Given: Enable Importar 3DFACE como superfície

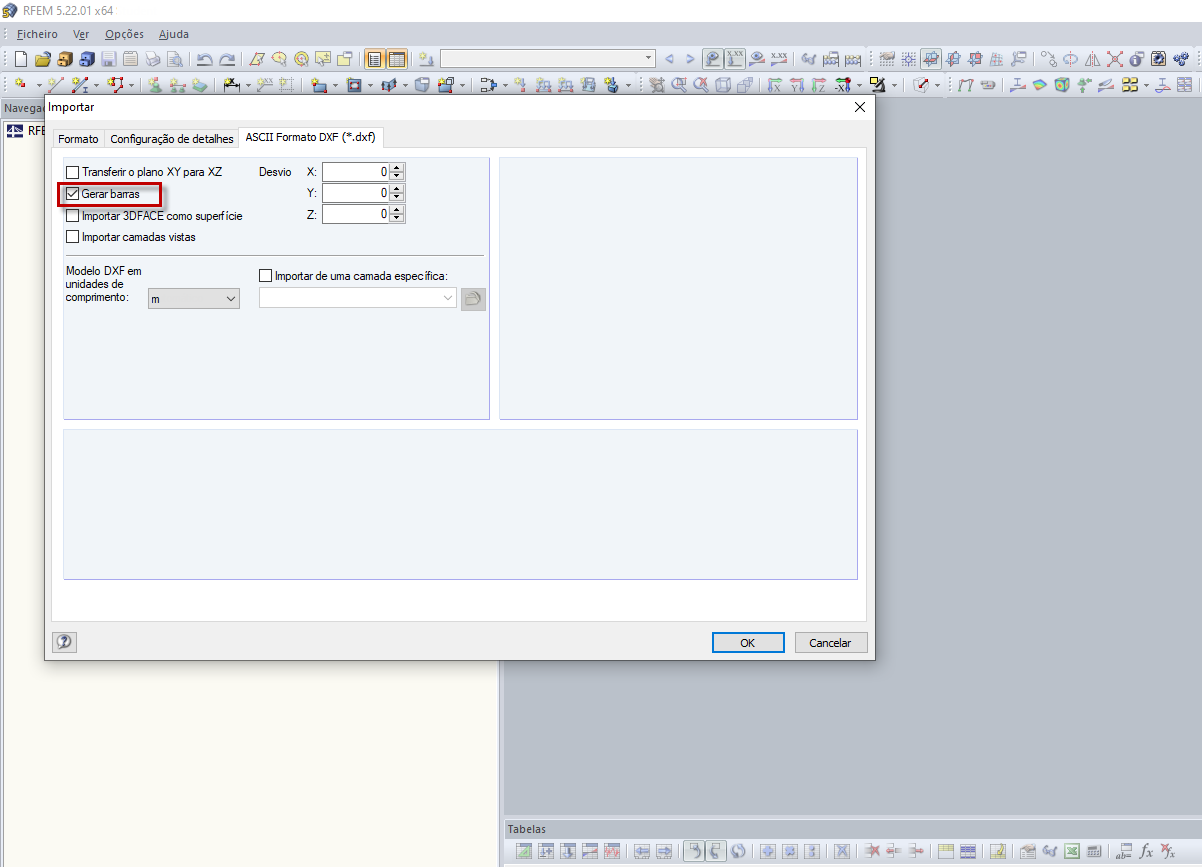Looking at the screenshot, I should [72, 215].
